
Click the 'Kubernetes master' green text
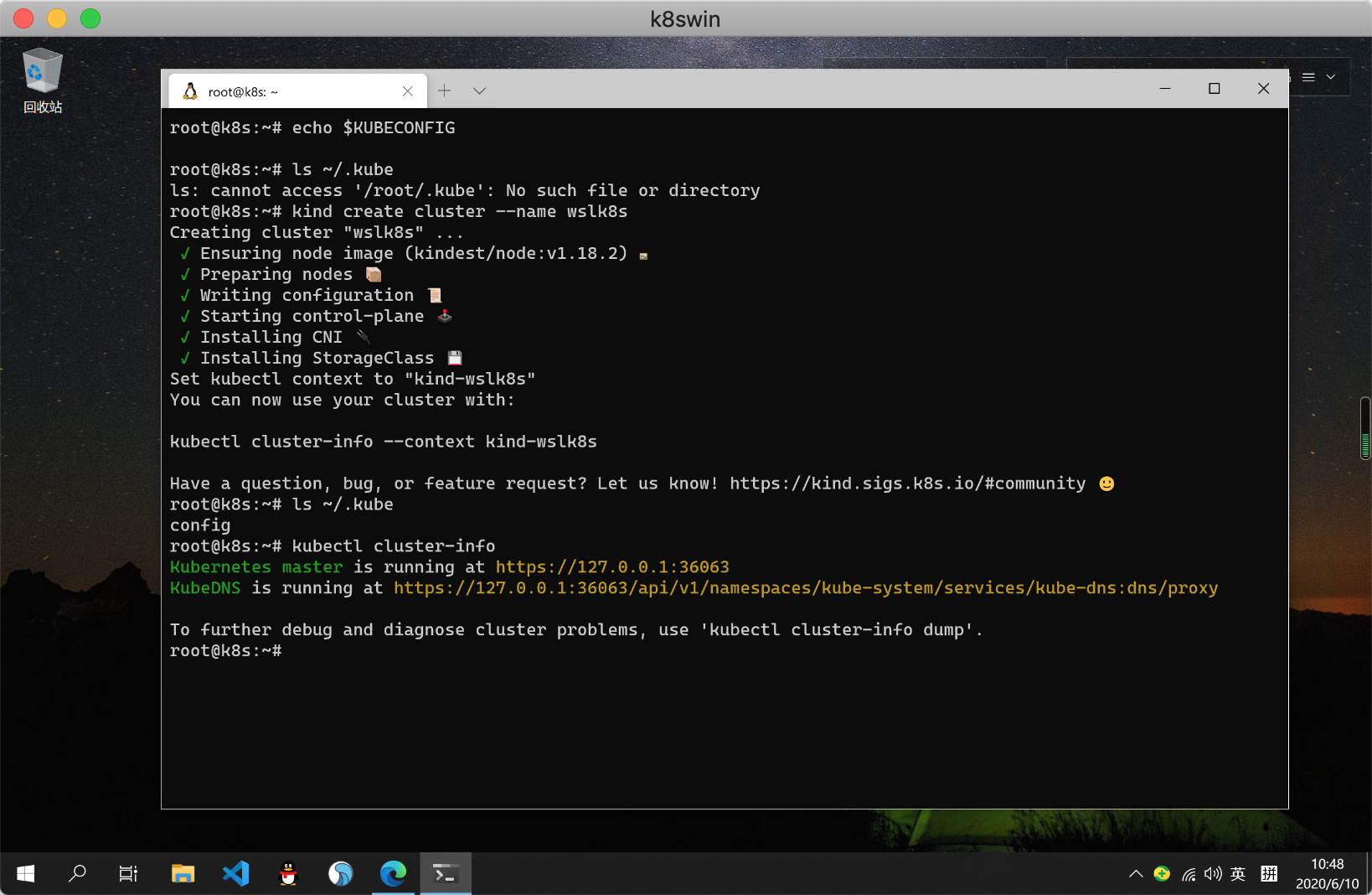pos(256,567)
